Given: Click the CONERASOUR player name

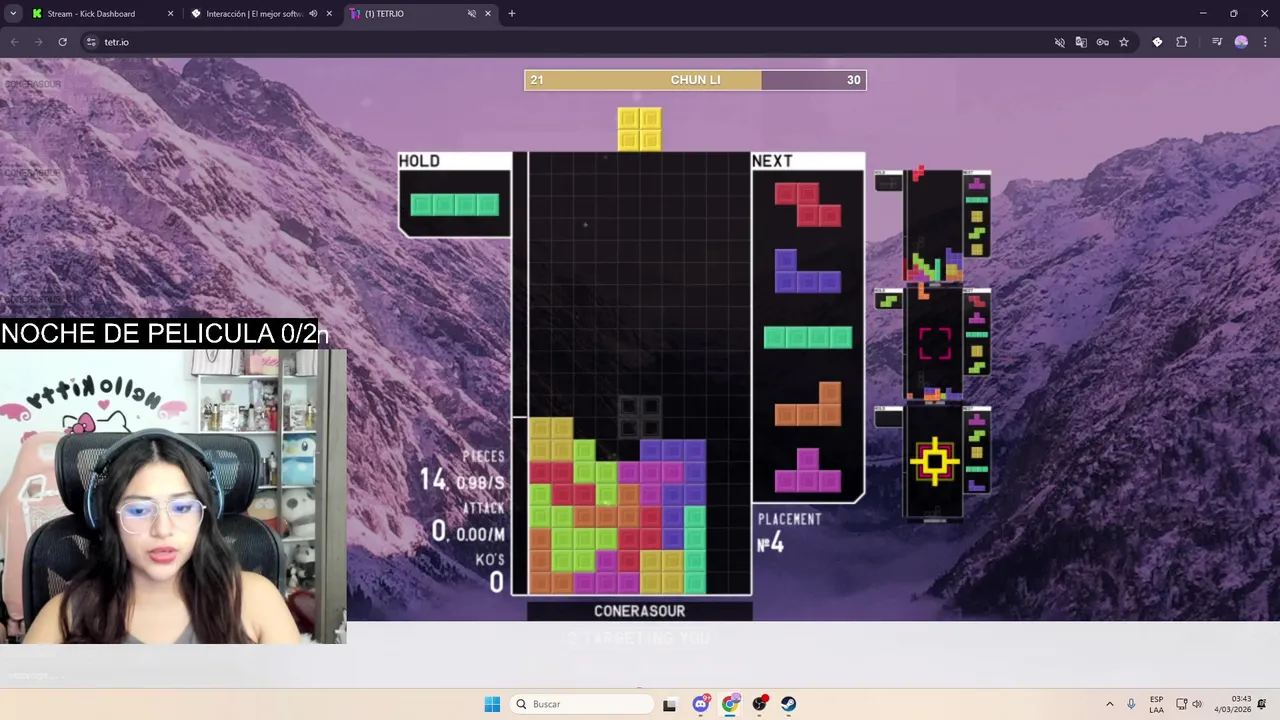Looking at the screenshot, I should pos(639,611).
